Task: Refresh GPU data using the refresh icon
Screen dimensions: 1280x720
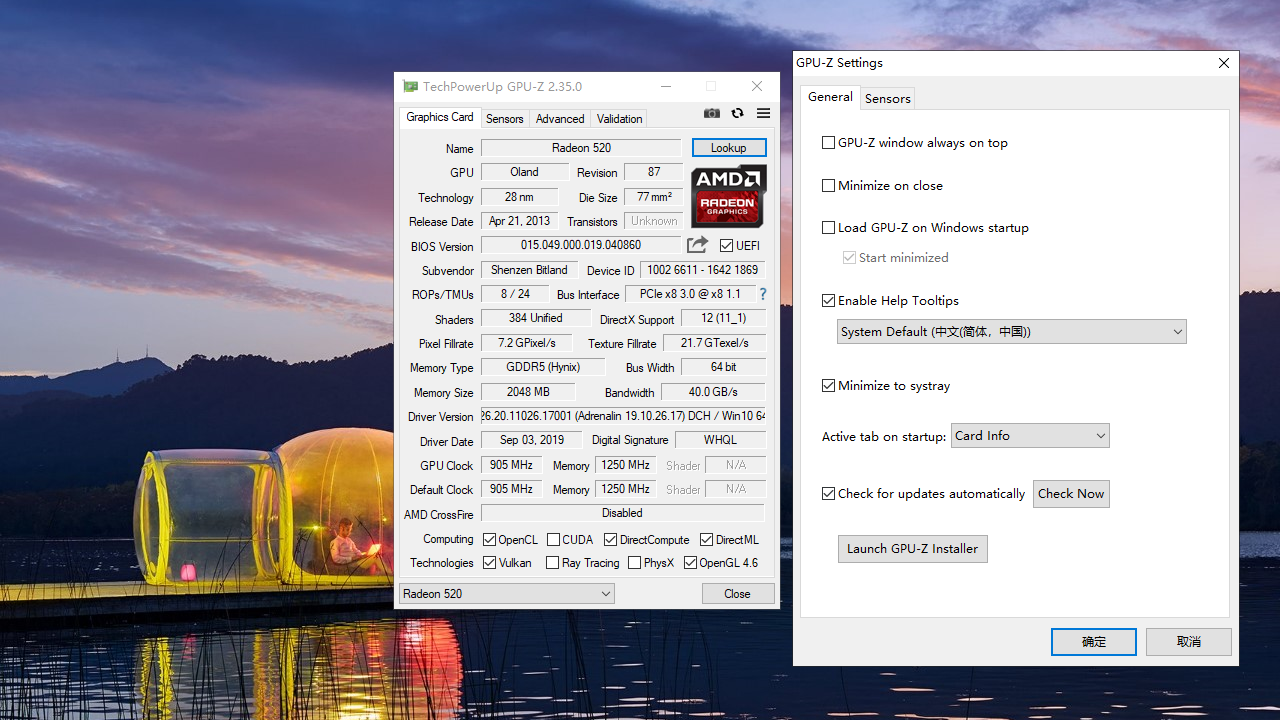Action: (x=737, y=113)
